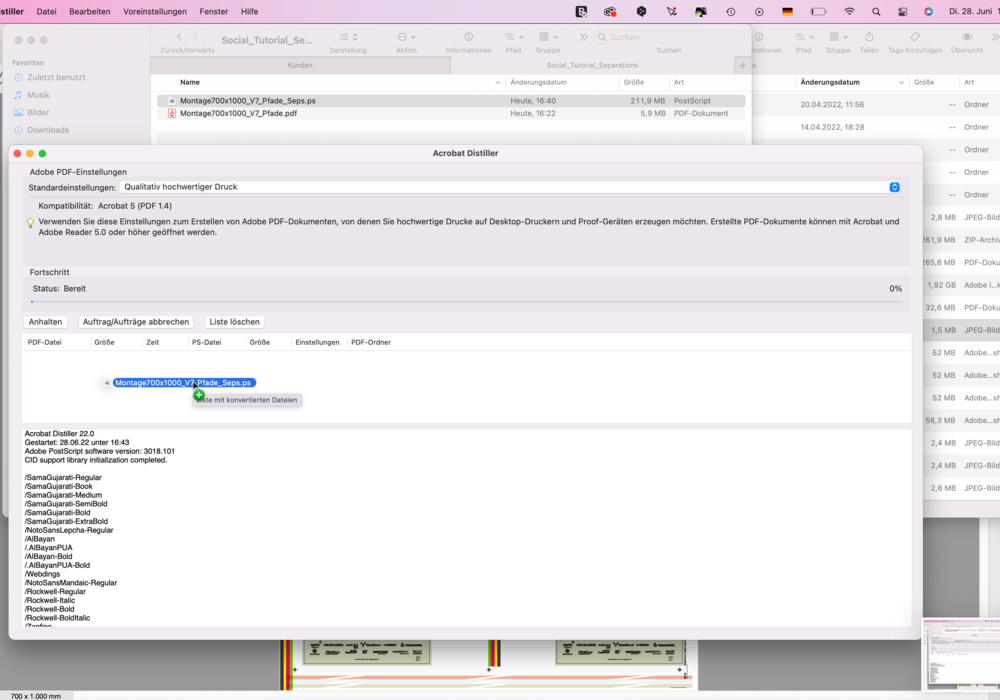
Task: Click the Zeit column header
Action: click(x=152, y=342)
